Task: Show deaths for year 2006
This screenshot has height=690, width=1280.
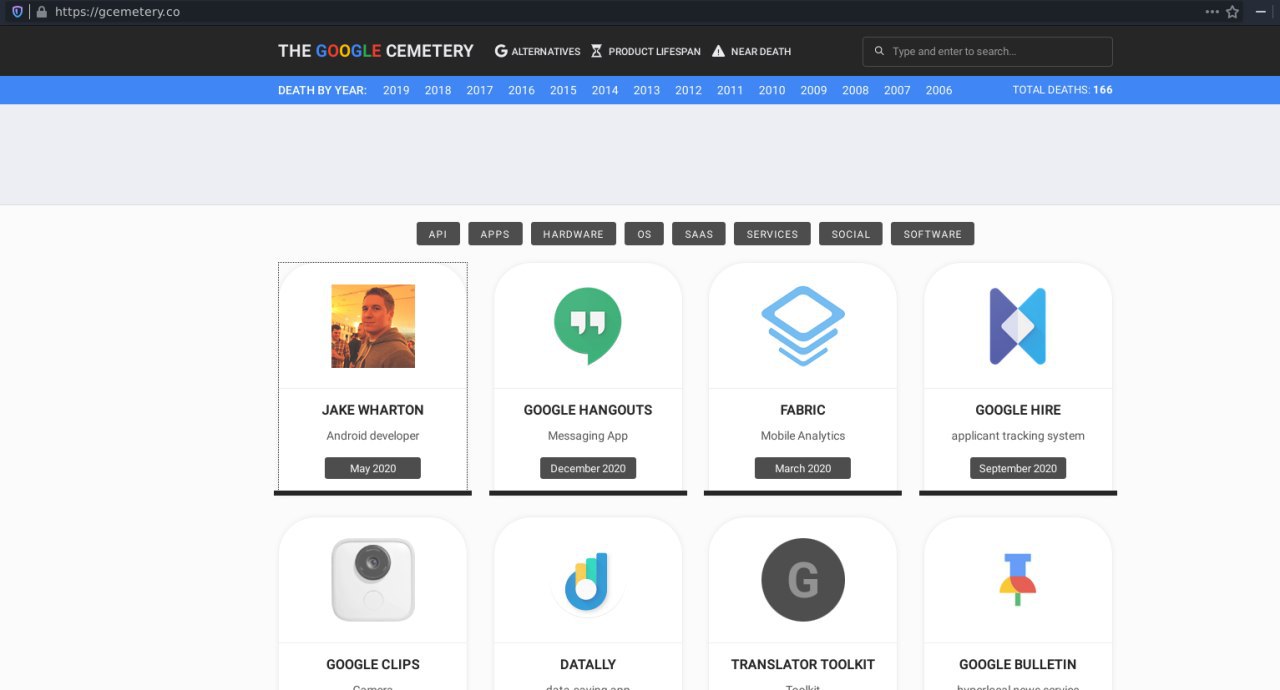Action: [x=939, y=90]
